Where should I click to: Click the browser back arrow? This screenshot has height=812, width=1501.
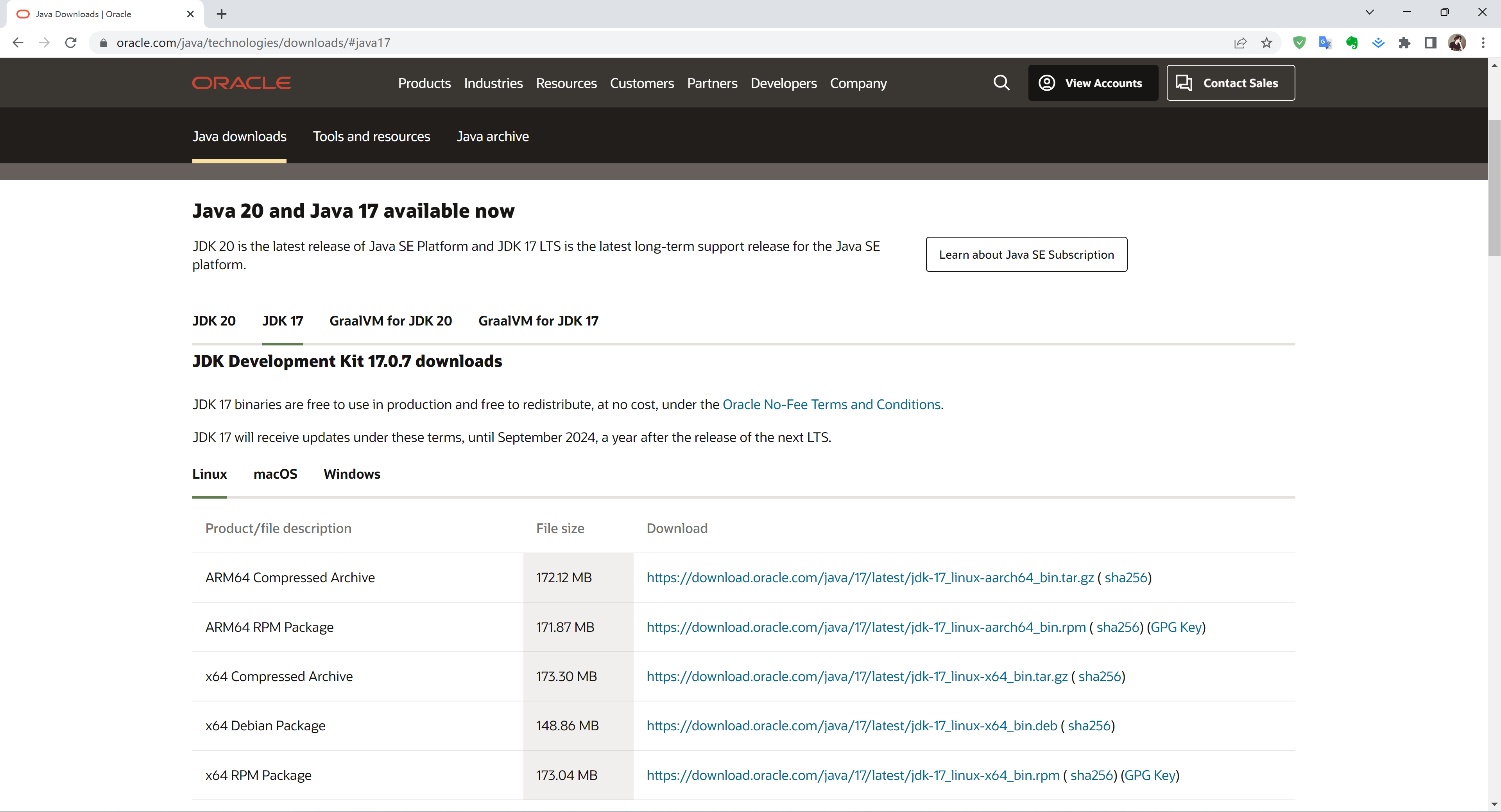point(18,43)
